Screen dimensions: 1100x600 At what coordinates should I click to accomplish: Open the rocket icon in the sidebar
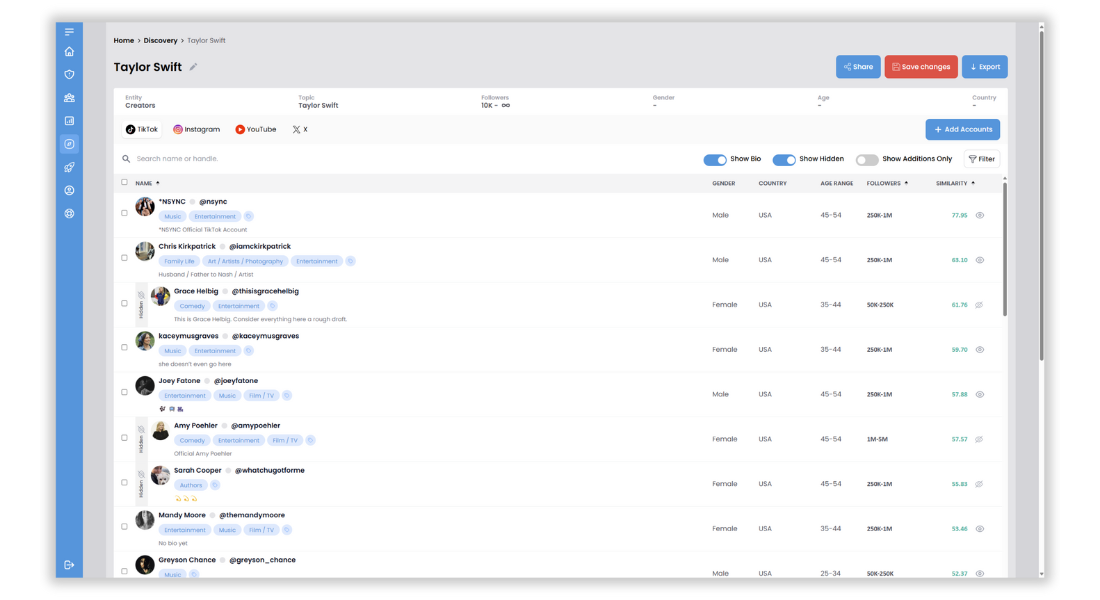point(69,167)
